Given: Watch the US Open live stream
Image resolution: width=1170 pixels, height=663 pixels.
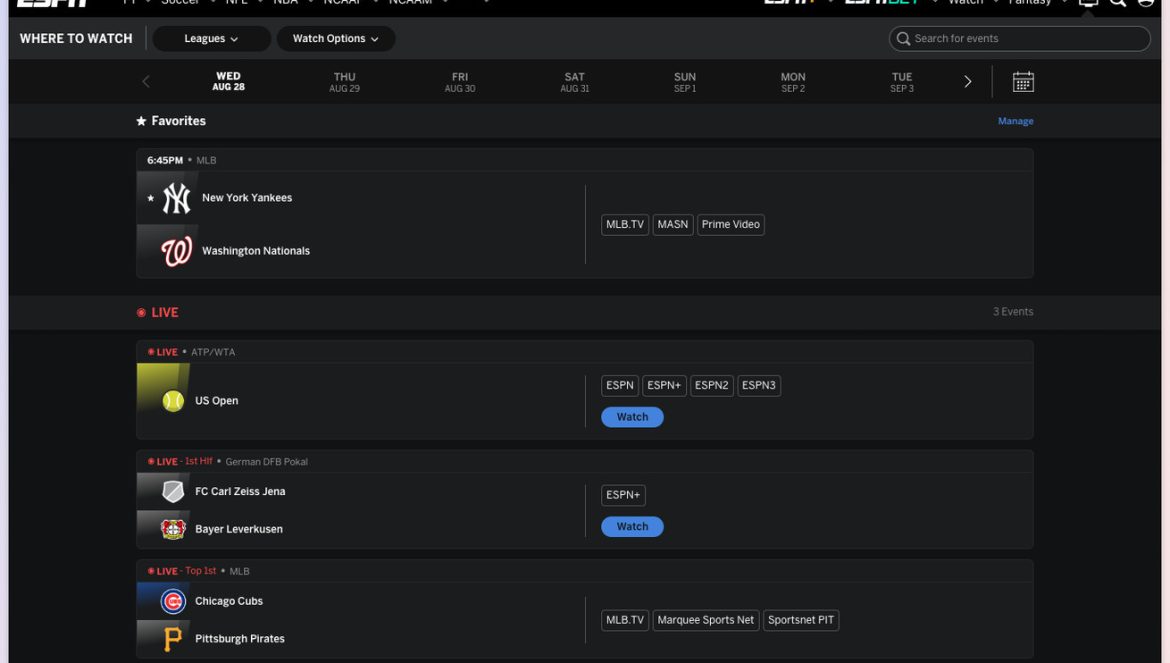Looking at the screenshot, I should (632, 417).
